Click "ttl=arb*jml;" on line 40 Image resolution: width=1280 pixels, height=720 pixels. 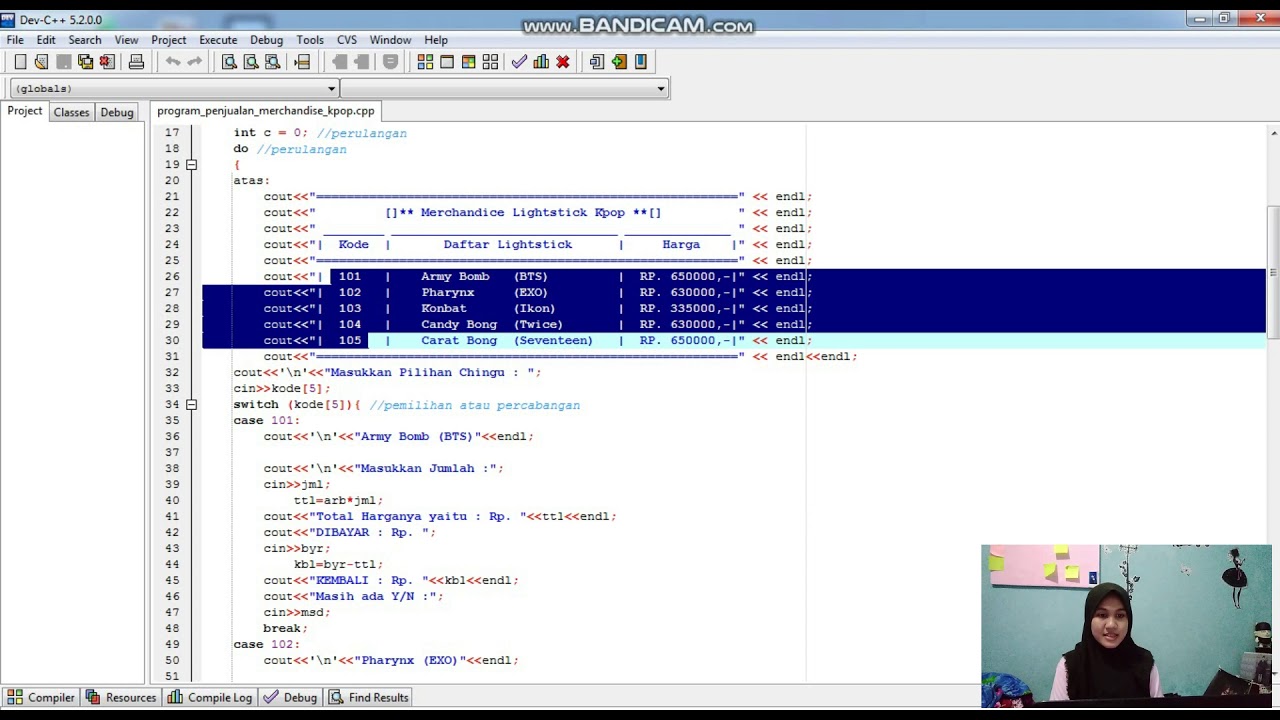click(x=338, y=500)
